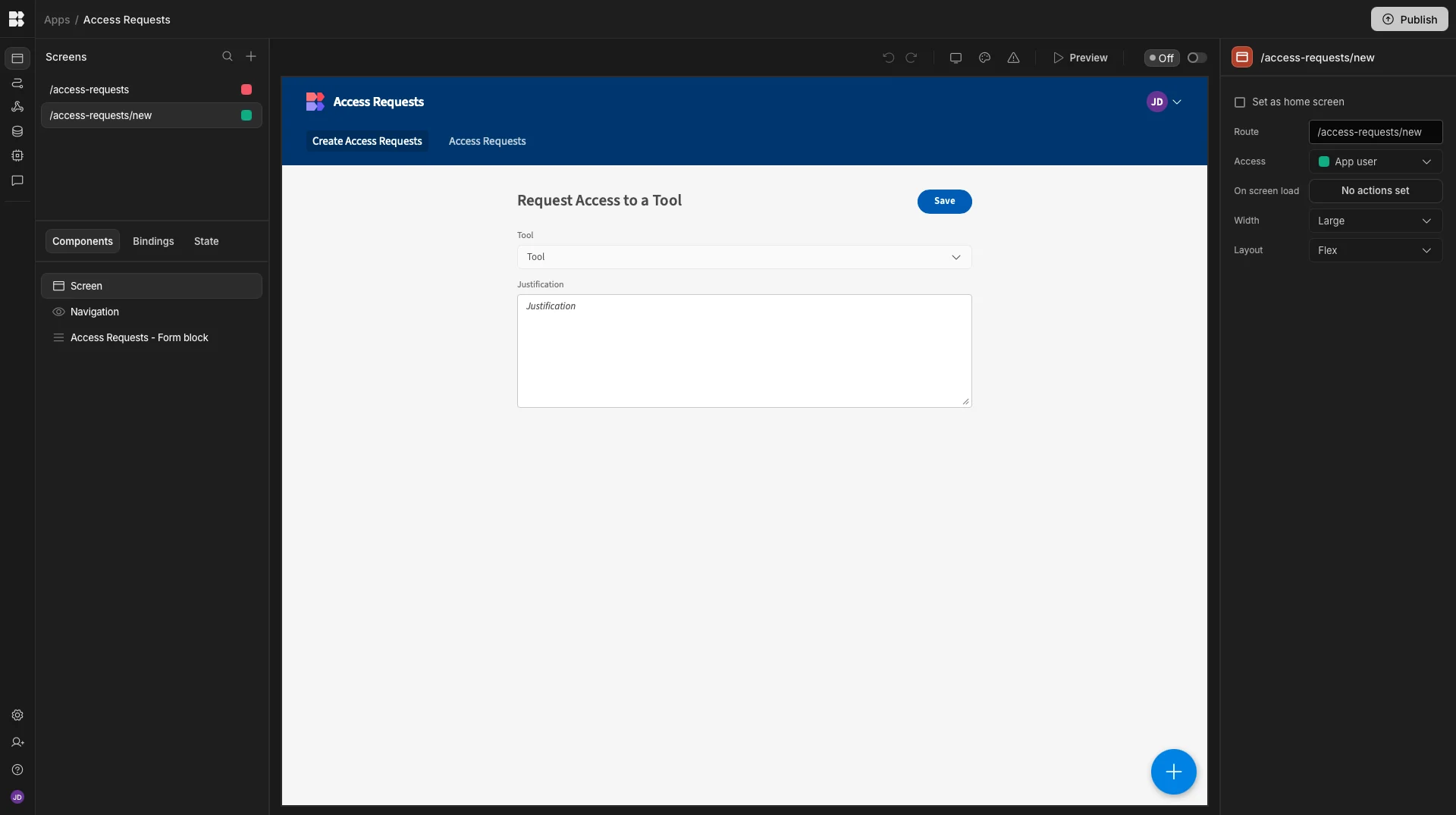
Task: Open the Automations sidebar icon
Action: pos(17,83)
